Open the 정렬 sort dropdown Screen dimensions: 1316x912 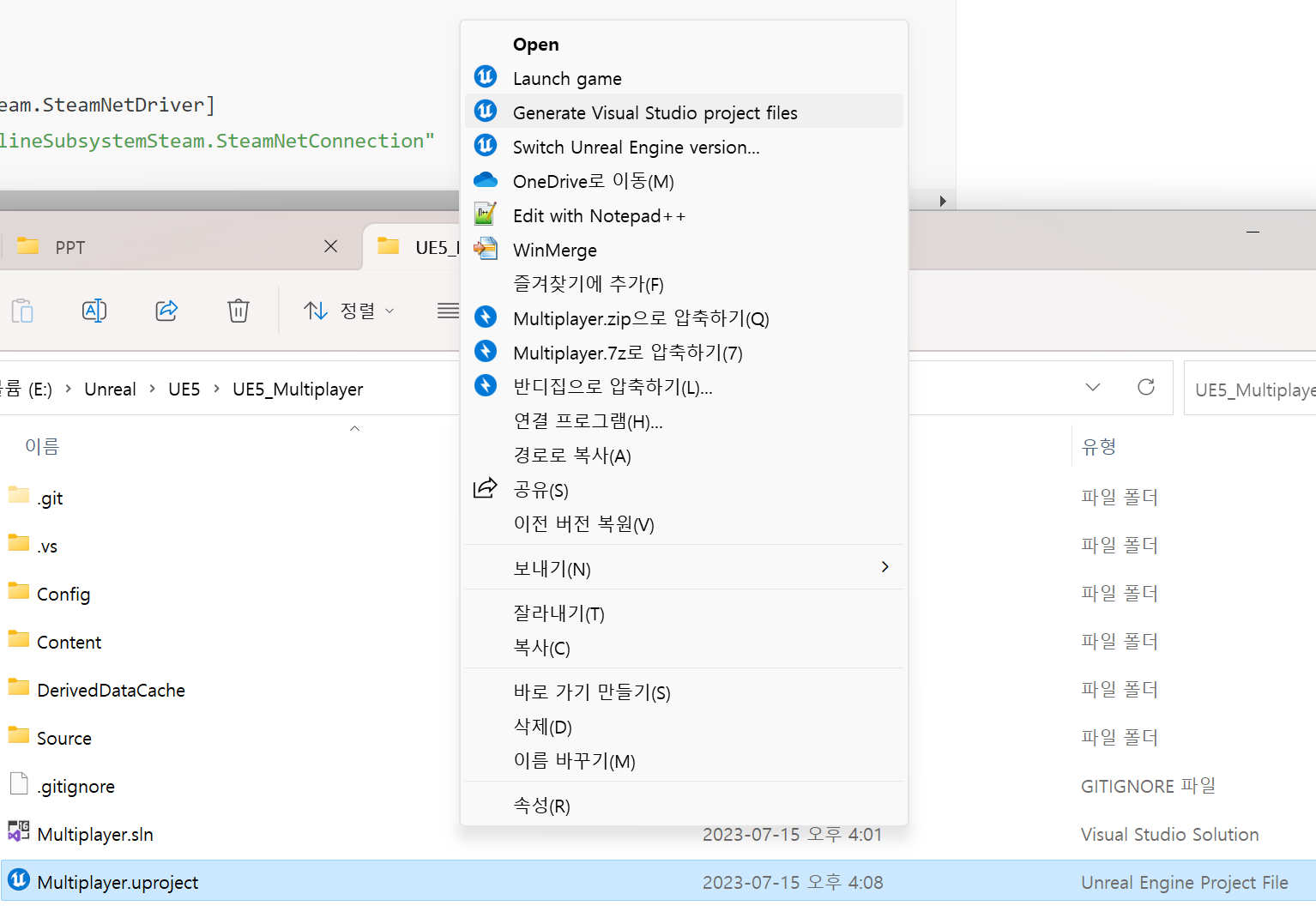click(349, 311)
